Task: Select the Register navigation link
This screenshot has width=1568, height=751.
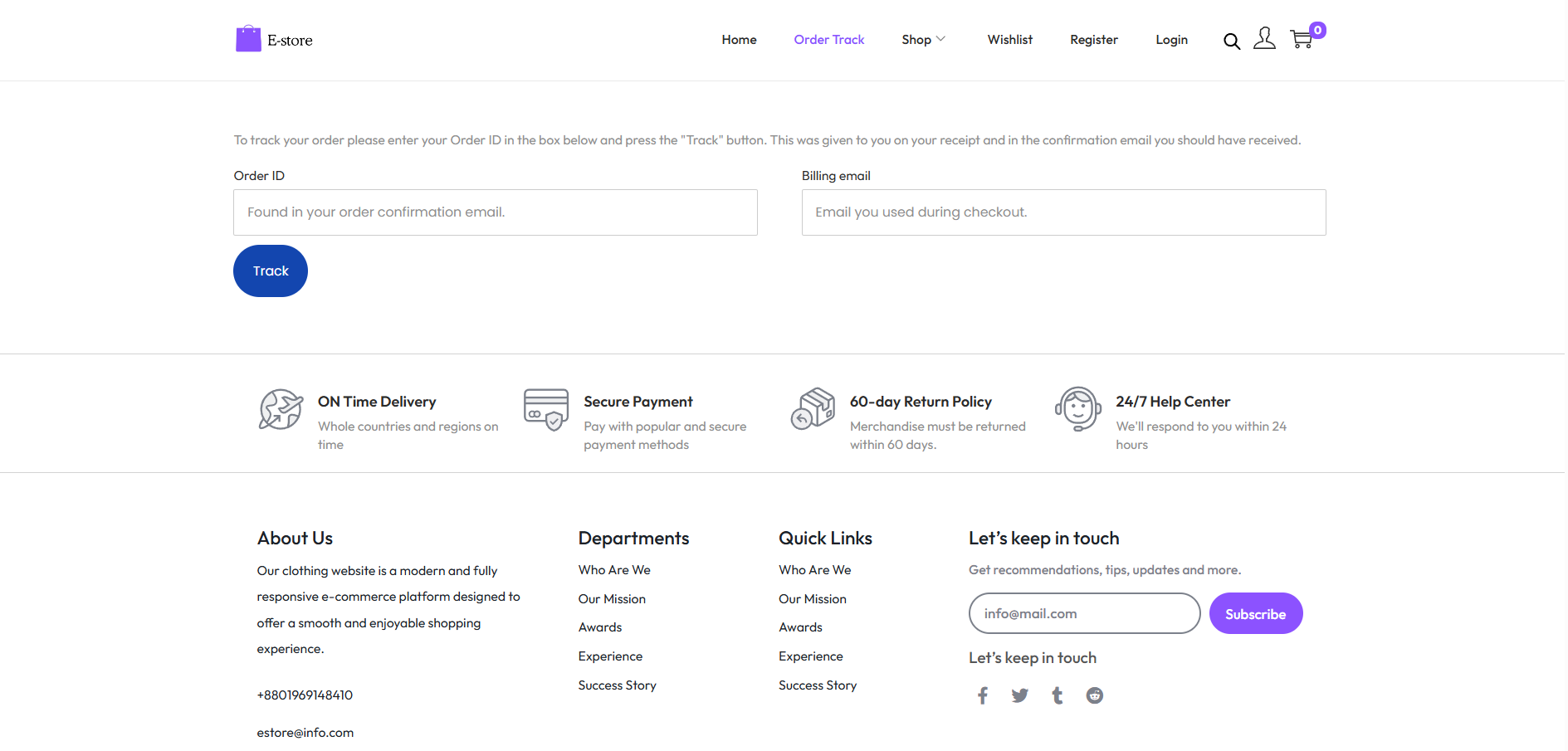Action: pyautogui.click(x=1093, y=40)
